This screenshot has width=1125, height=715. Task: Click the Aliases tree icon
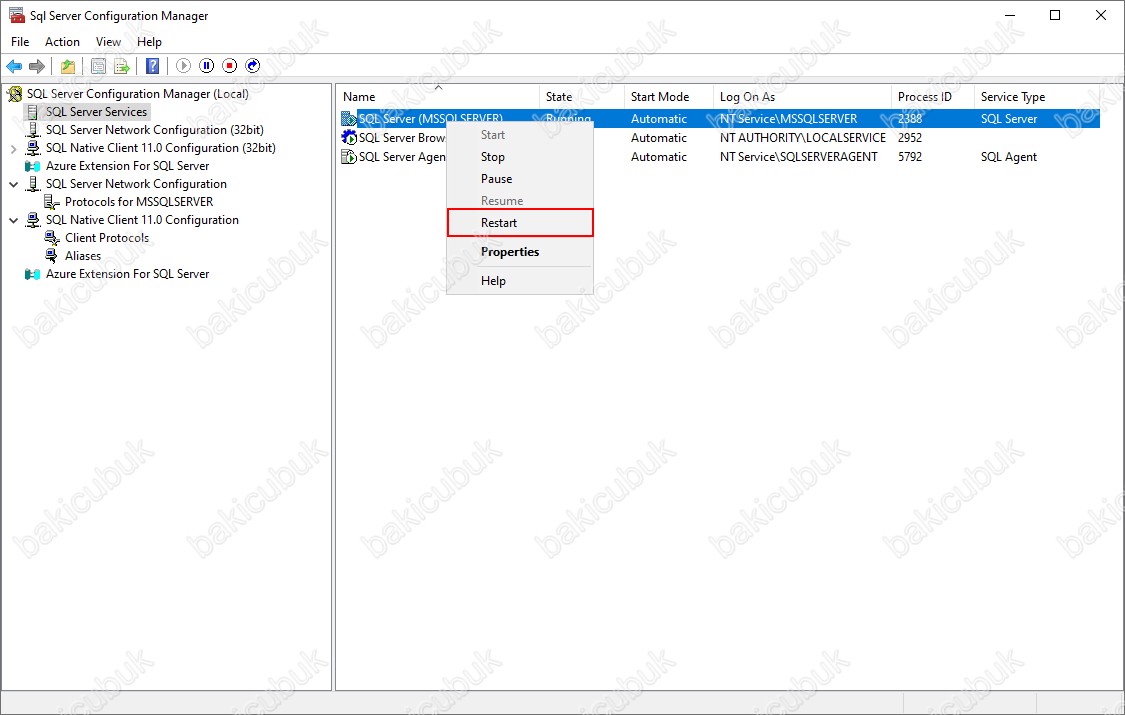[52, 256]
